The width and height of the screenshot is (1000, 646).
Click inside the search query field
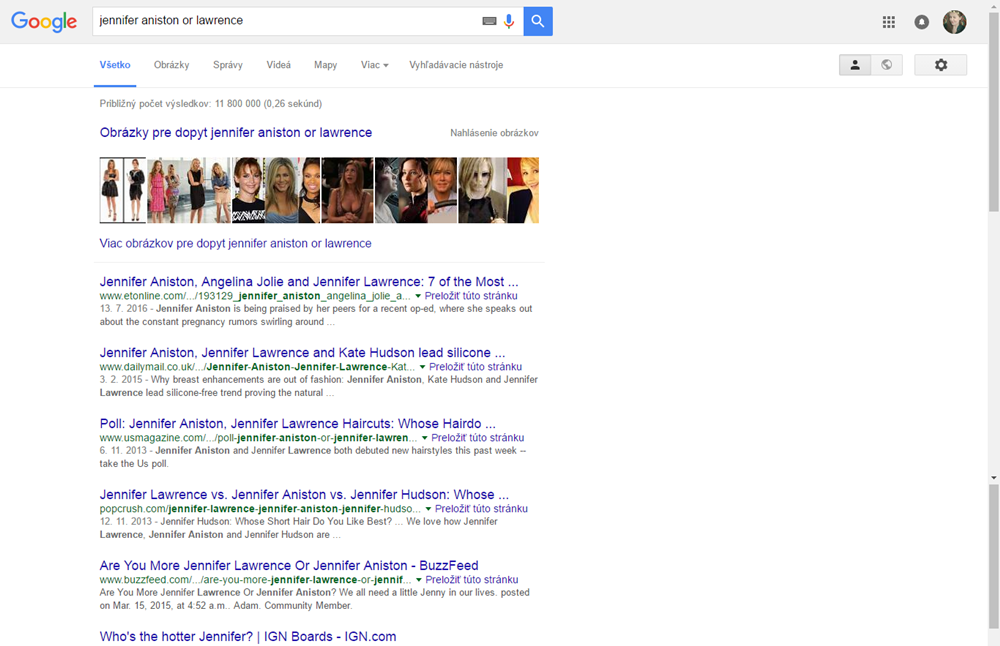coord(286,21)
